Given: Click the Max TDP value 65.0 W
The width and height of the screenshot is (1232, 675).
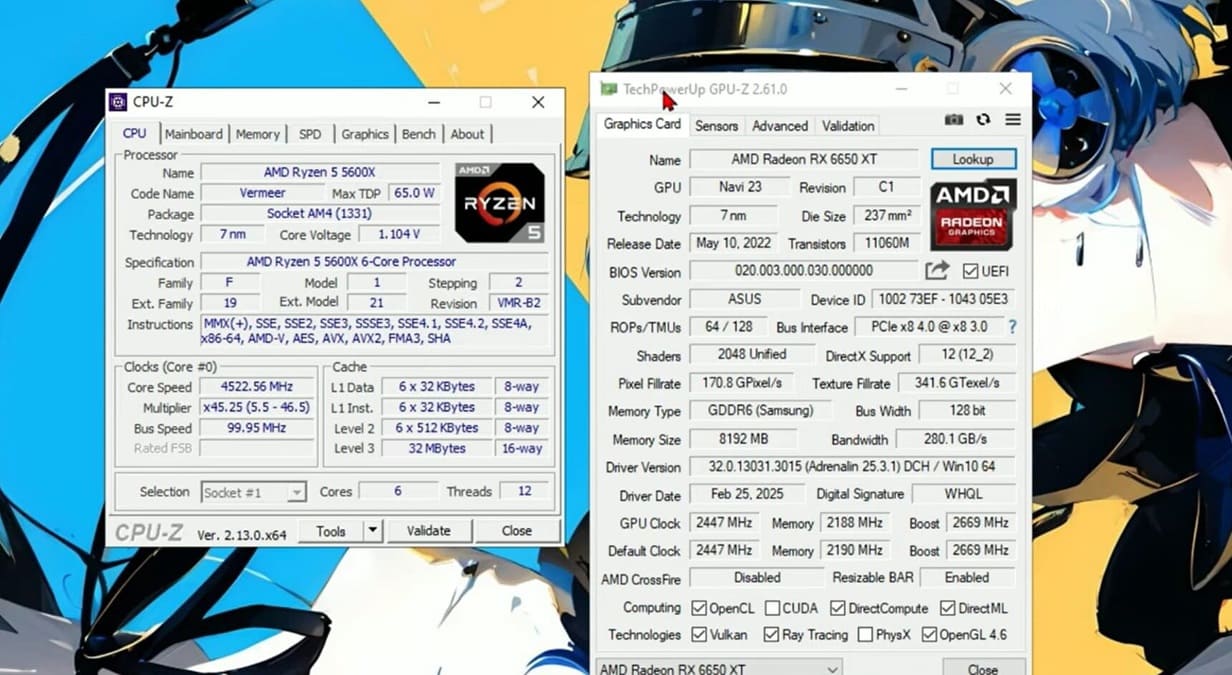Looking at the screenshot, I should coord(414,193).
